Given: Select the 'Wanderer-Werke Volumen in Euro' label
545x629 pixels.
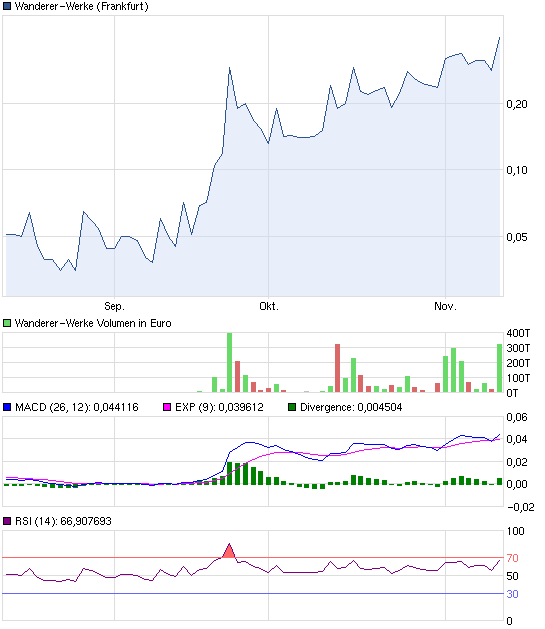Looking at the screenshot, I should (x=93, y=323).
